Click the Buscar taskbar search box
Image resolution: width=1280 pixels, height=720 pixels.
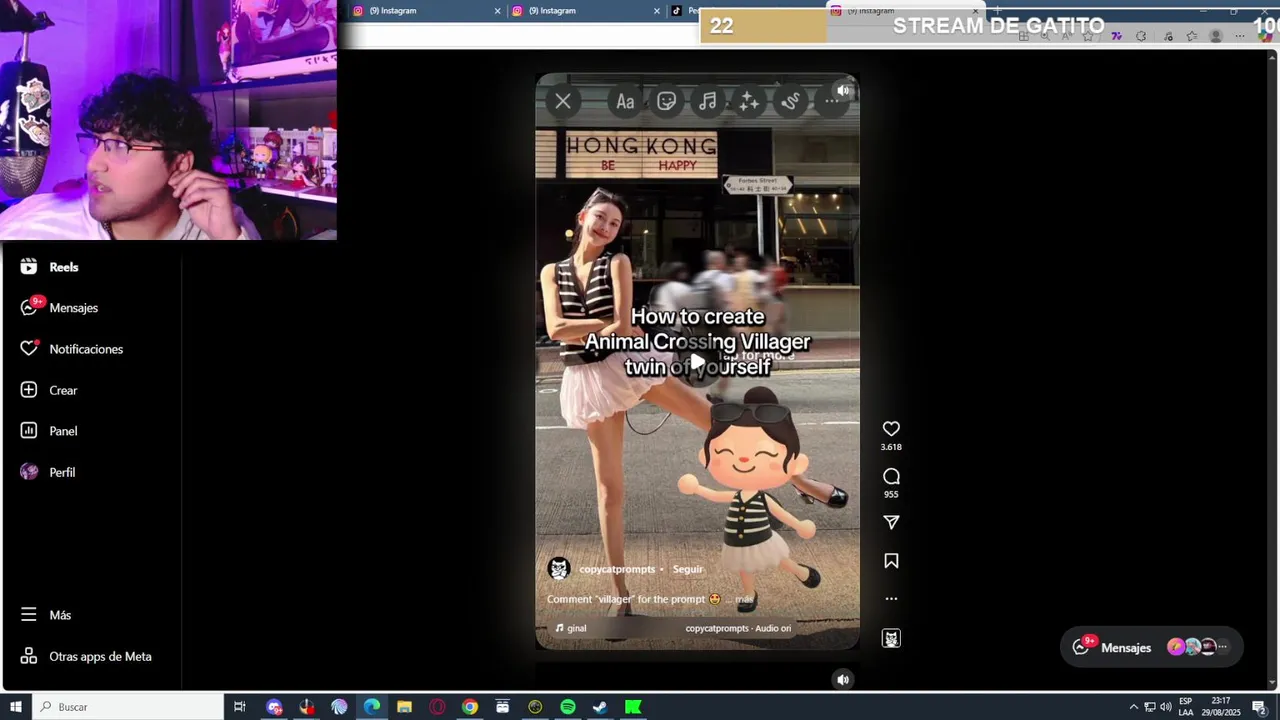pos(128,707)
